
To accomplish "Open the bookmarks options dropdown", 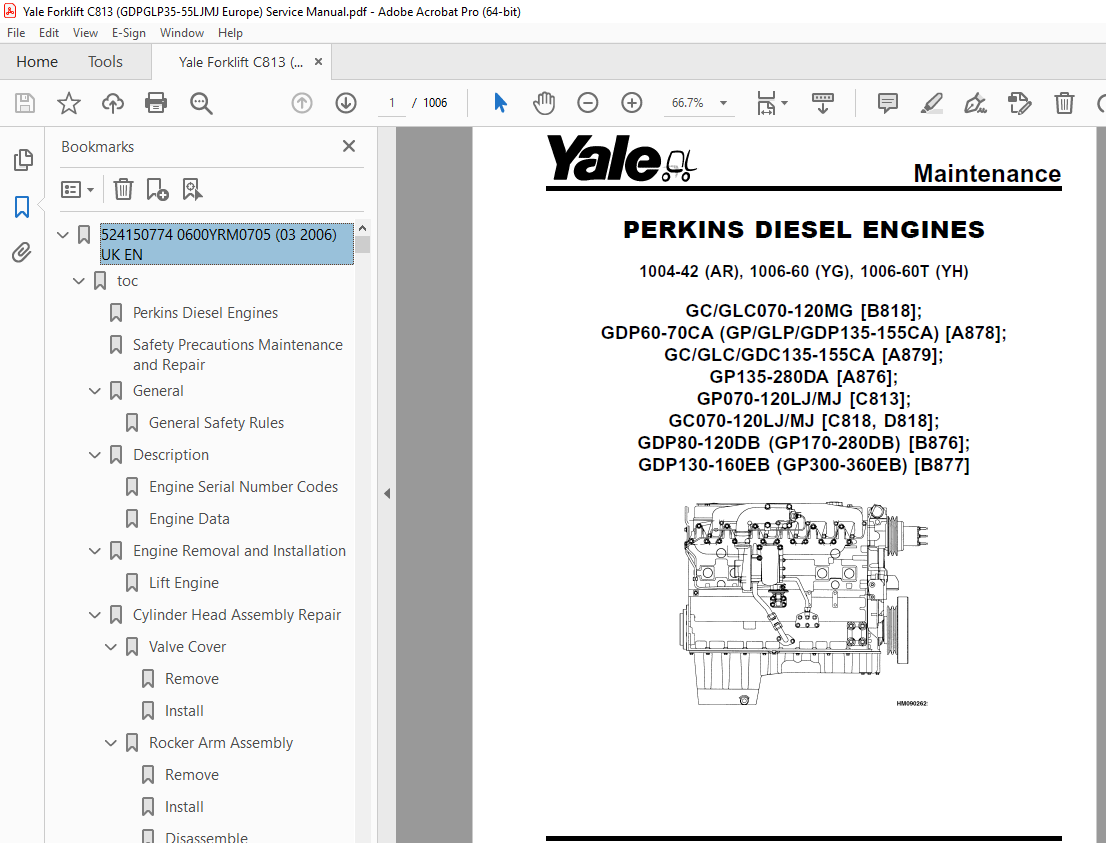I will [77, 189].
